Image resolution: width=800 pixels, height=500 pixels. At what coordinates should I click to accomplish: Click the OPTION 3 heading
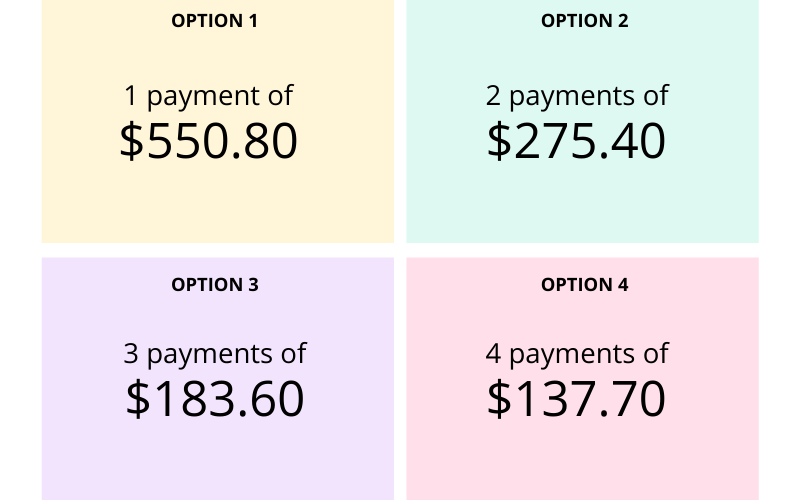215,285
